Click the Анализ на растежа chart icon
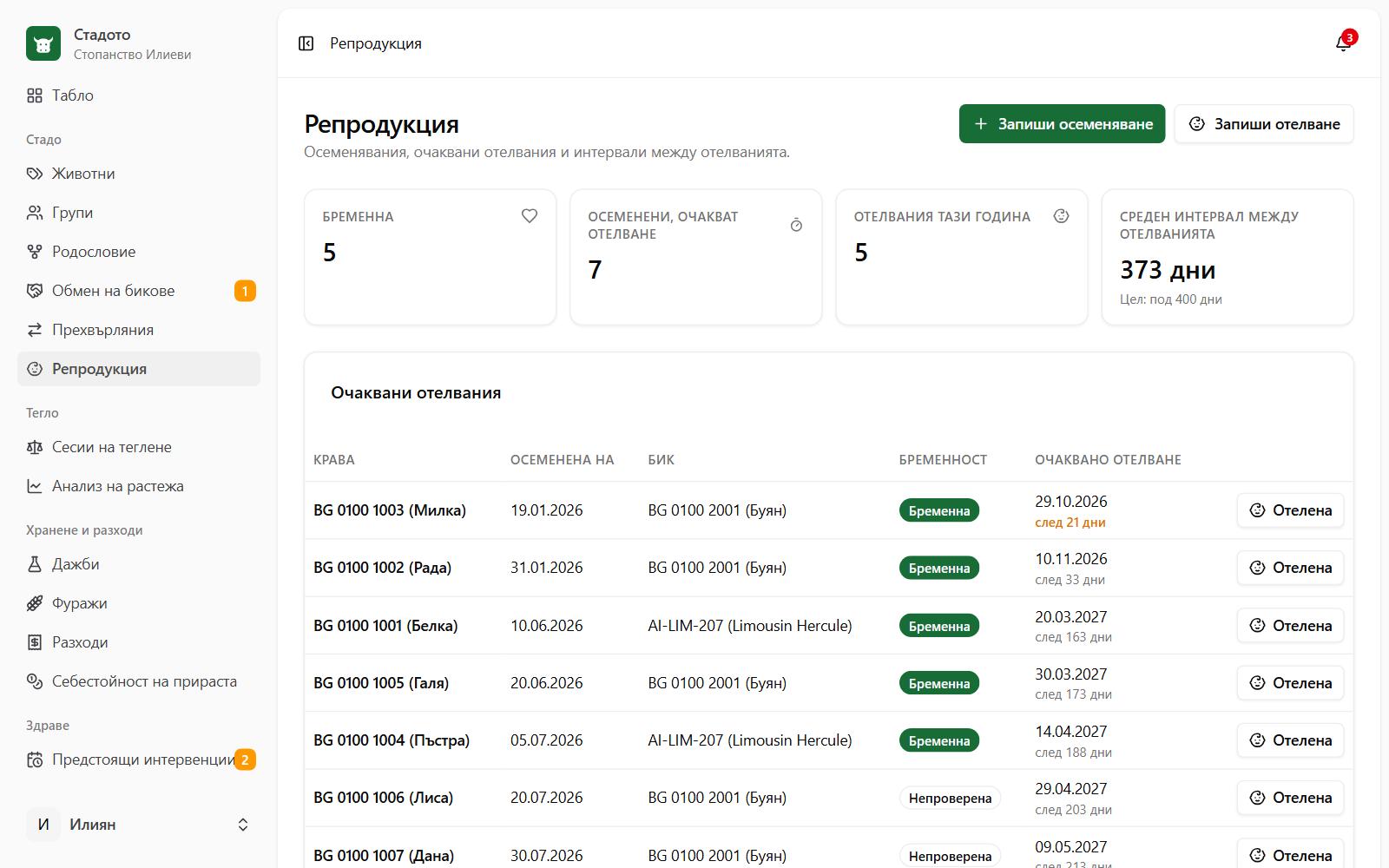Screen dimensions: 1389x868 (x=35, y=486)
